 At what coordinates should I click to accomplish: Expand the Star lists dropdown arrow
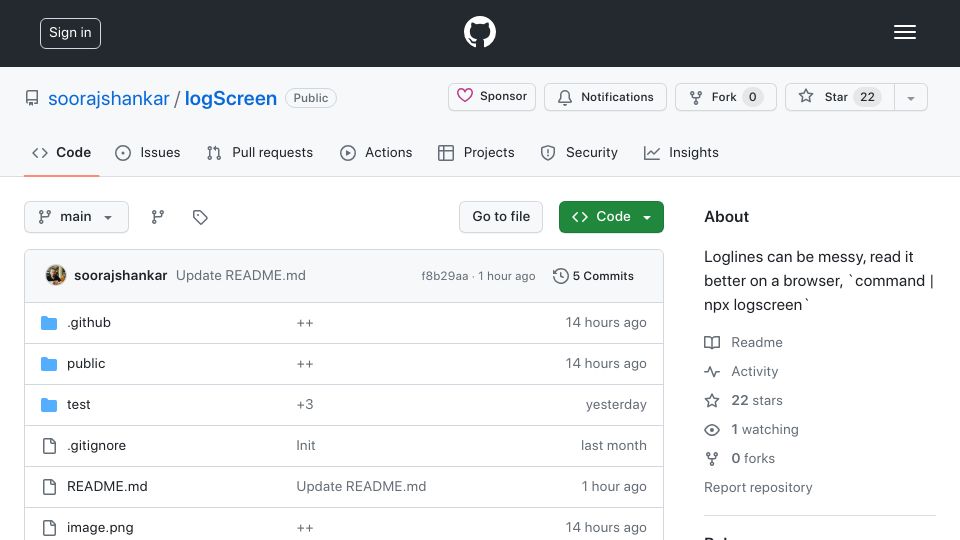click(910, 97)
